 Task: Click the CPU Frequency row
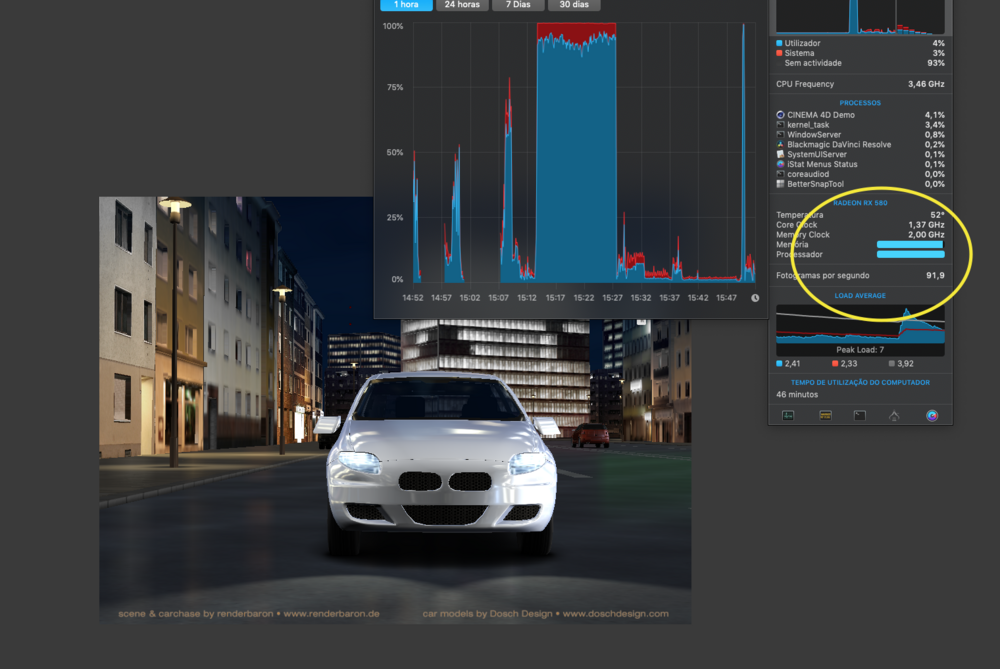click(x=860, y=84)
